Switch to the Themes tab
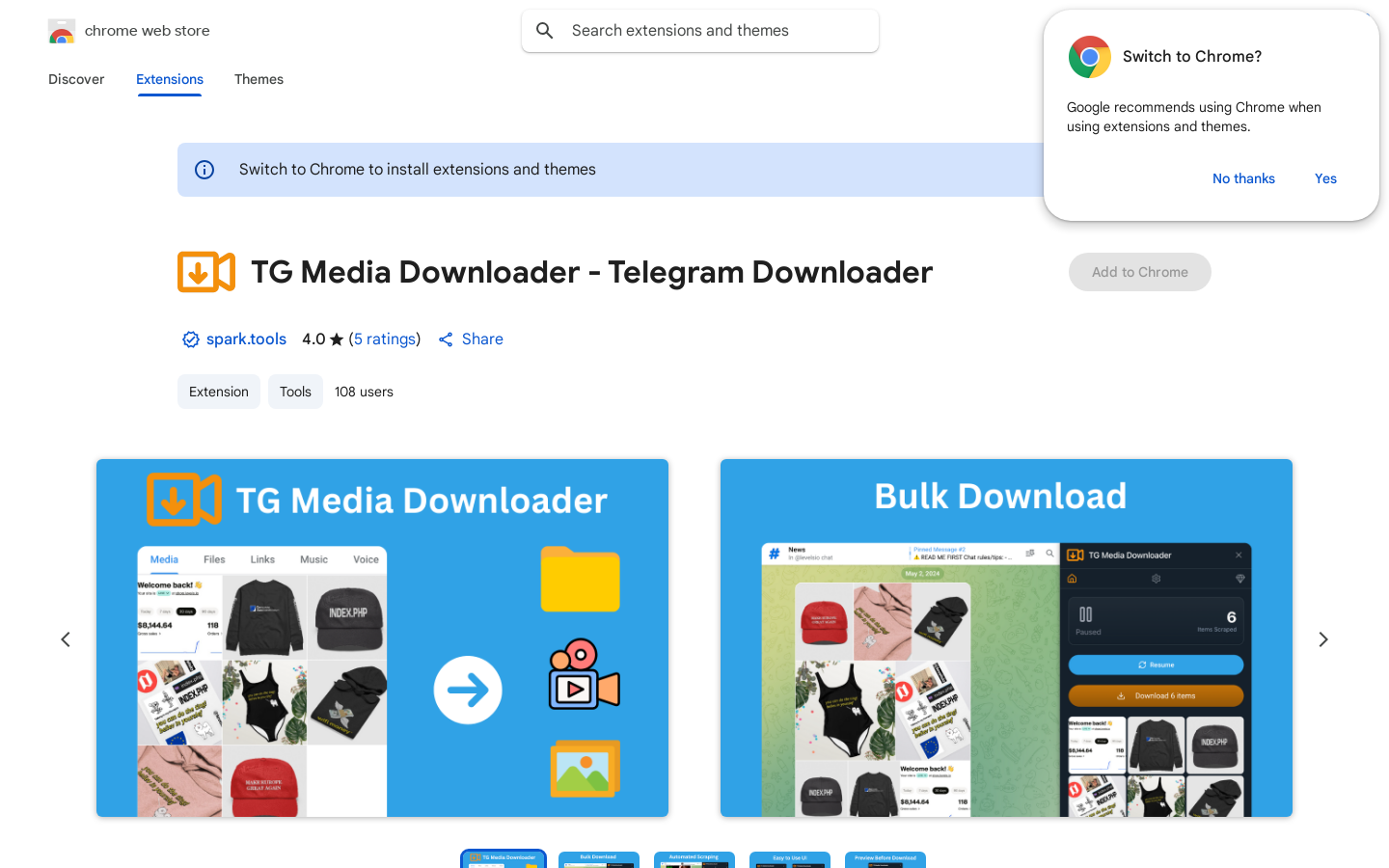The height and width of the screenshot is (868, 1389). point(259,79)
